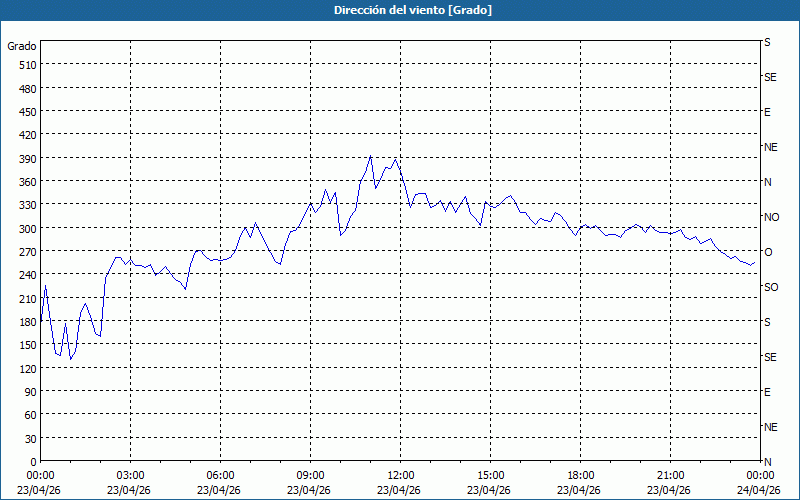Click the 270 degree tick label
This screenshot has width=800, height=500.
coord(25,252)
